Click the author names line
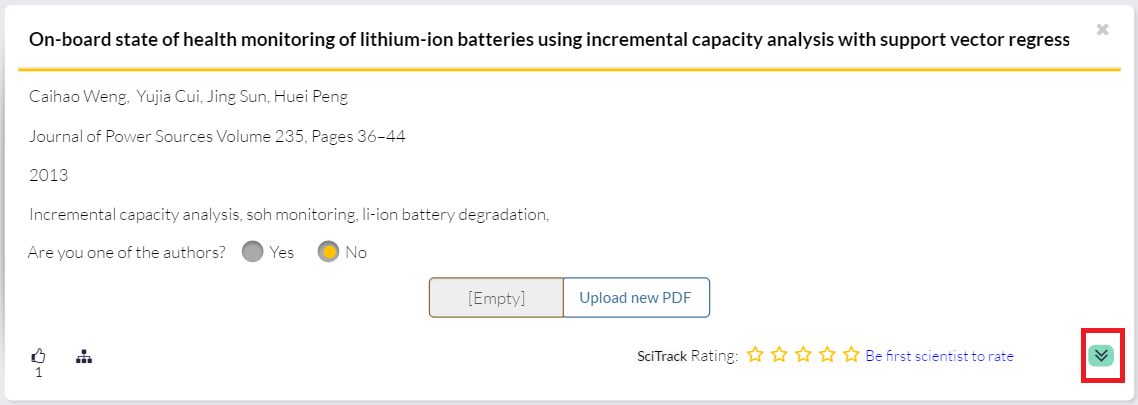This screenshot has width=1138, height=405. [x=188, y=97]
